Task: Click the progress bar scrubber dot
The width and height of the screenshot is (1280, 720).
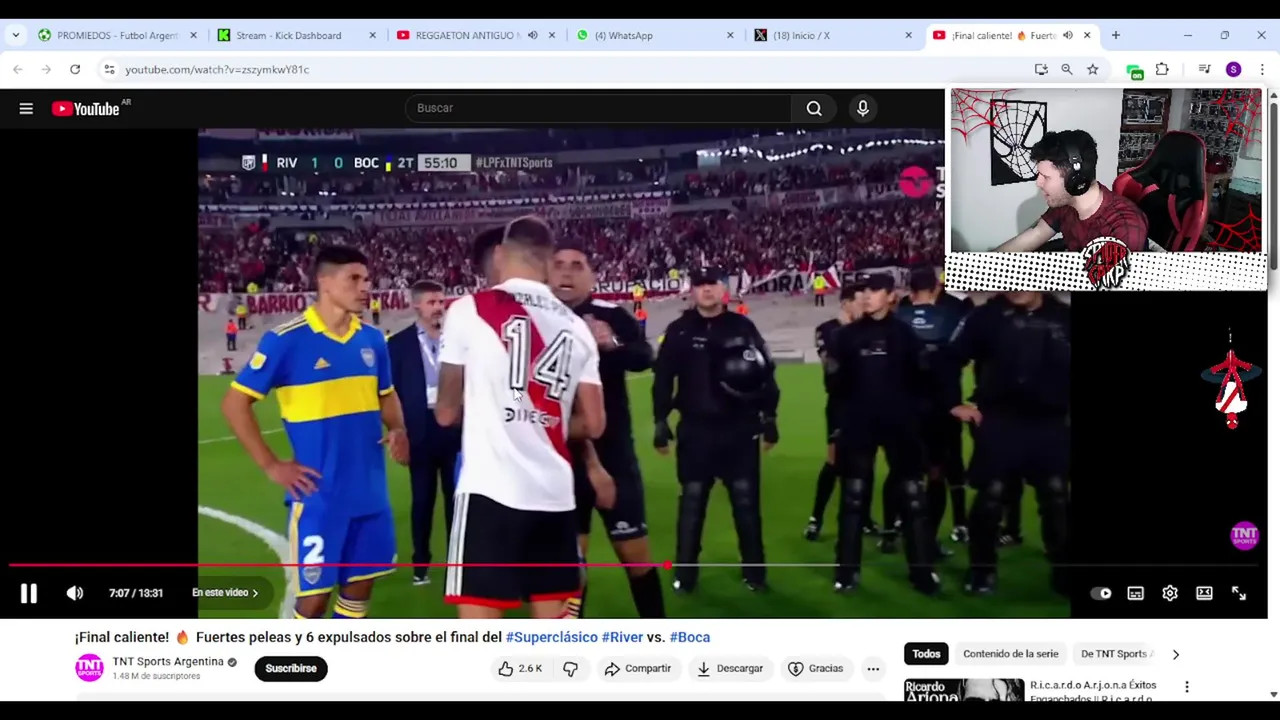Action: 667,566
